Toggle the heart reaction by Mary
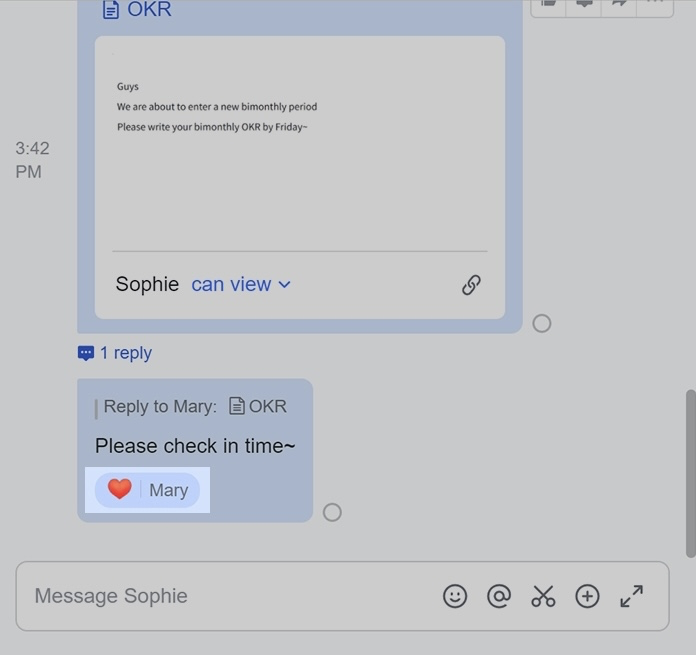 pos(147,490)
